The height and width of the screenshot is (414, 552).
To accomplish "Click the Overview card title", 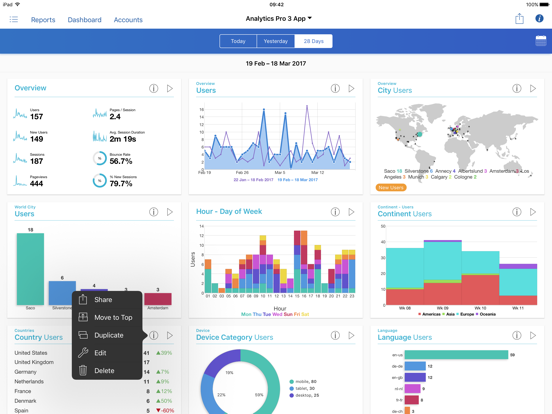I will pyautogui.click(x=30, y=88).
